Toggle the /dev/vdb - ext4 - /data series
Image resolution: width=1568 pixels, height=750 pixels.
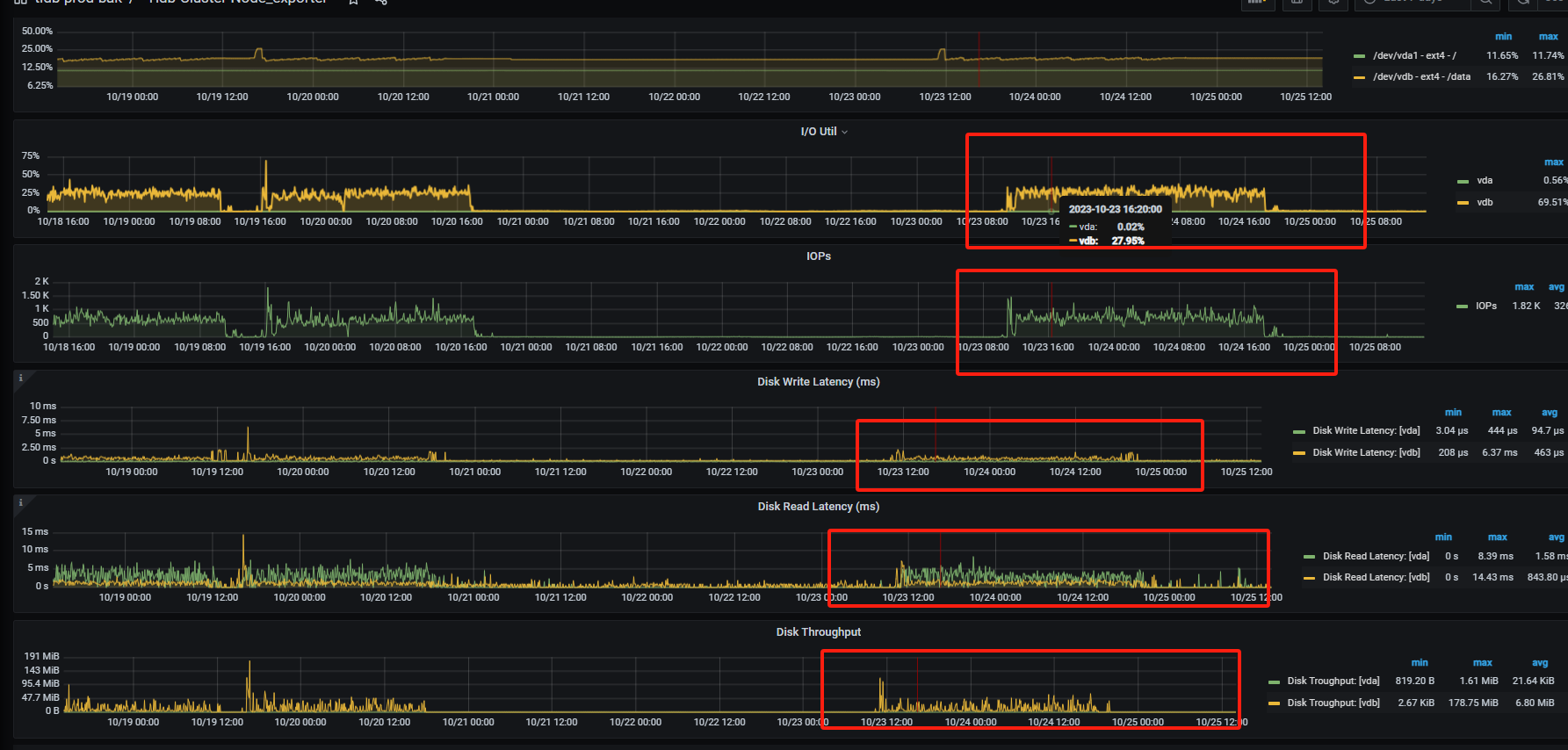coord(1421,76)
